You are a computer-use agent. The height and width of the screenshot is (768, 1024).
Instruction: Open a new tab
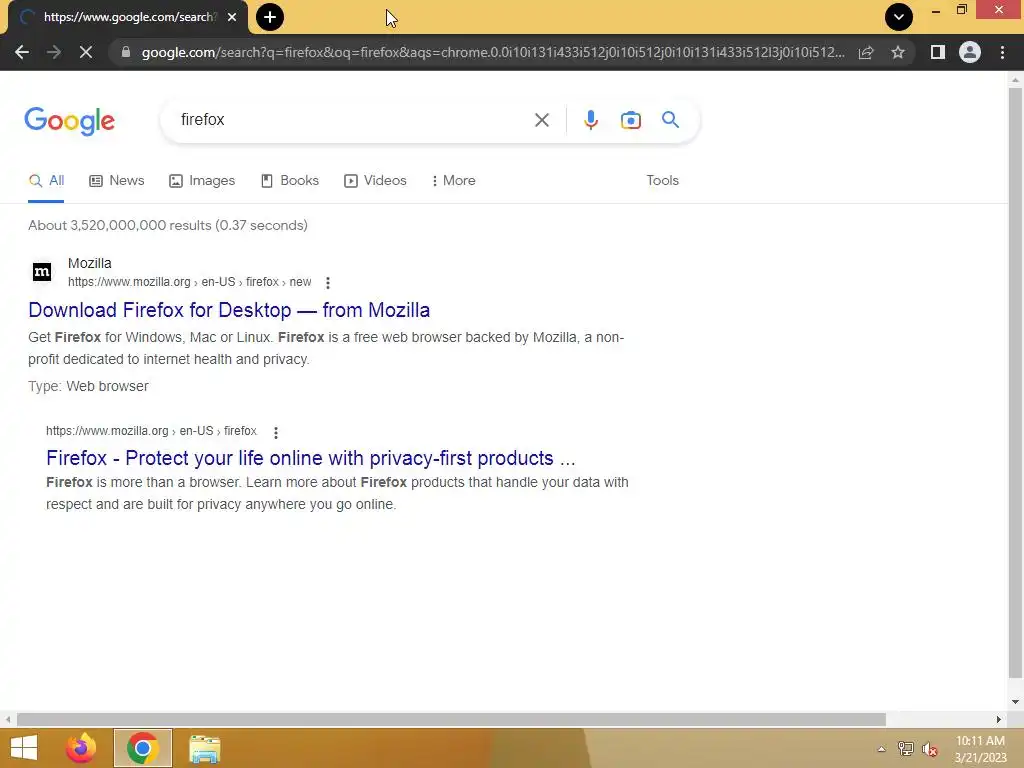(270, 17)
